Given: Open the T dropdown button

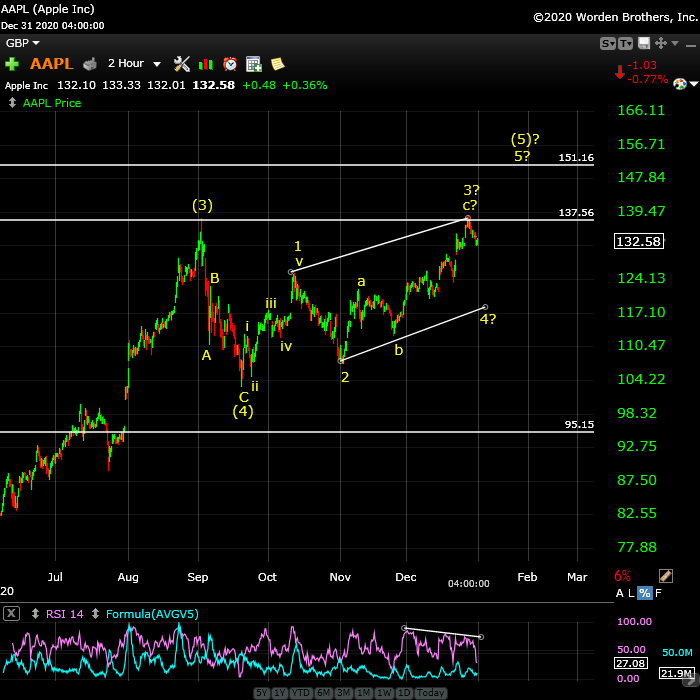Looking at the screenshot, I should coord(625,43).
